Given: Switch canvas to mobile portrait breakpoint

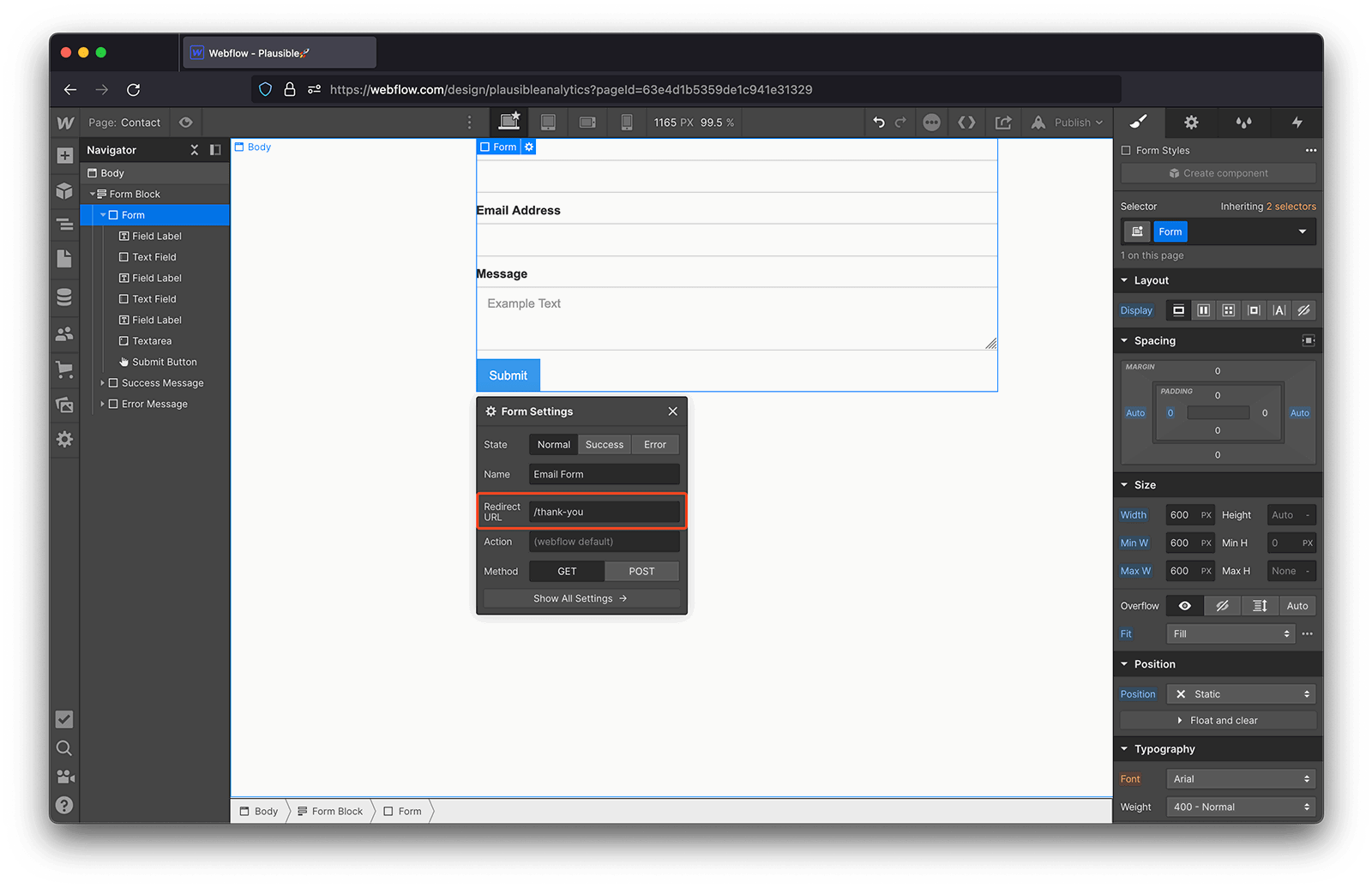Looking at the screenshot, I should pos(627,122).
